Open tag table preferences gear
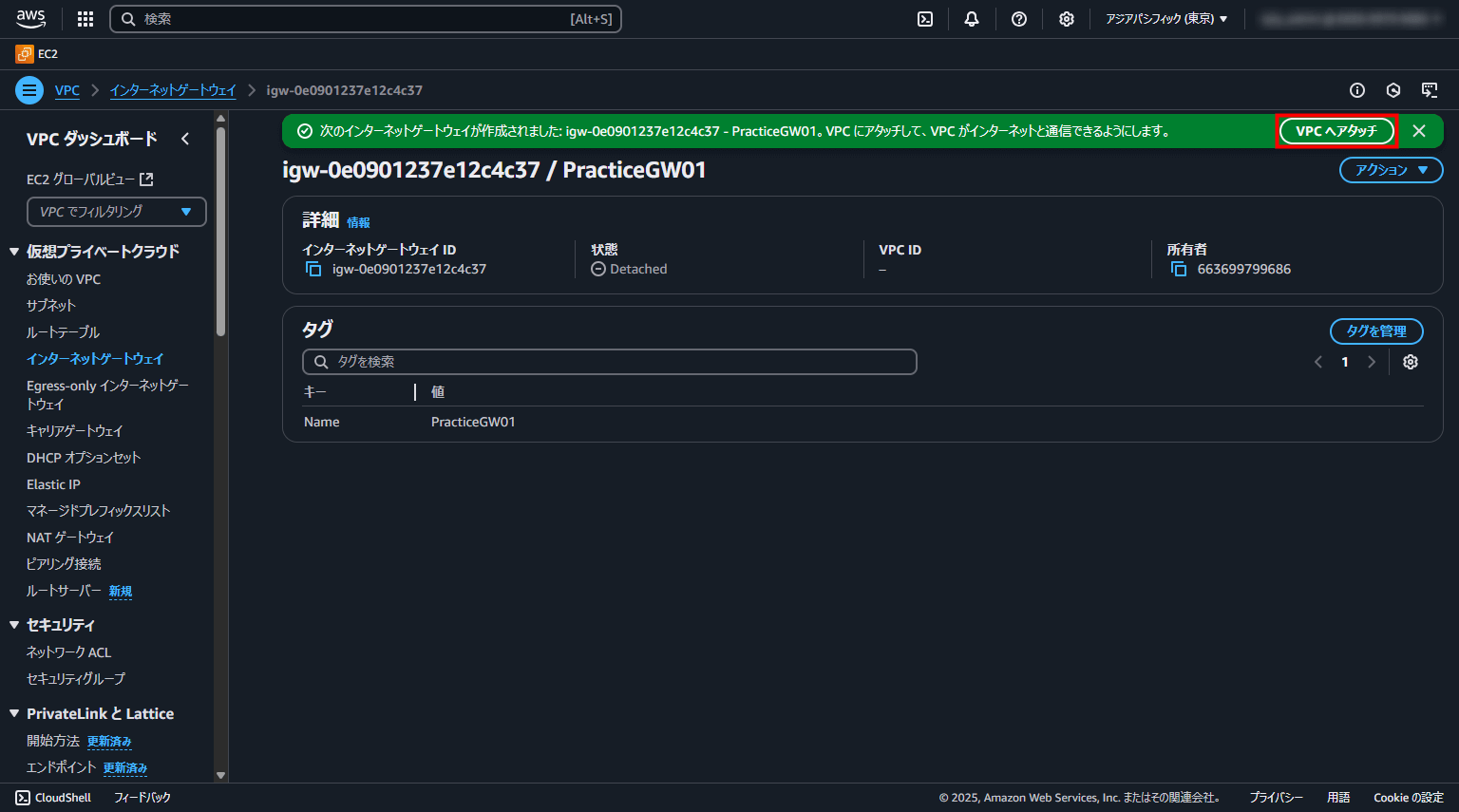1459x812 pixels. tap(1411, 362)
